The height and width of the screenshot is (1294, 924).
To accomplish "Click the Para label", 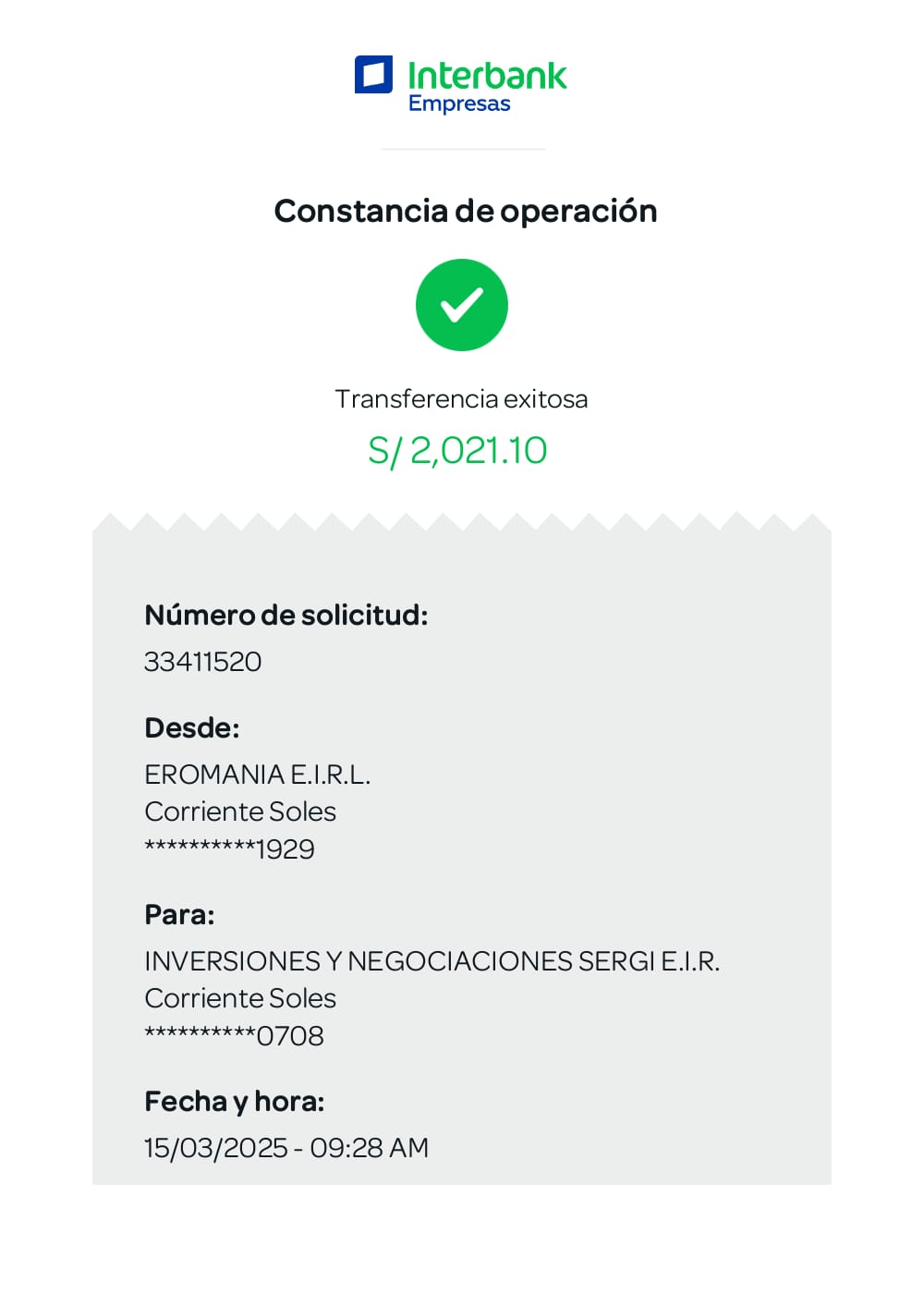I will [179, 915].
